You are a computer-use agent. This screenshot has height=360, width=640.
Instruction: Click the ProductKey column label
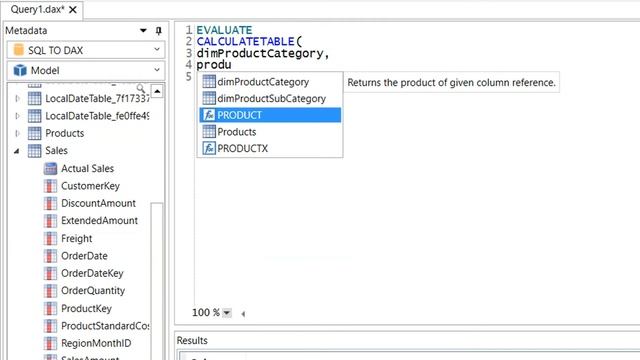pos(86,309)
